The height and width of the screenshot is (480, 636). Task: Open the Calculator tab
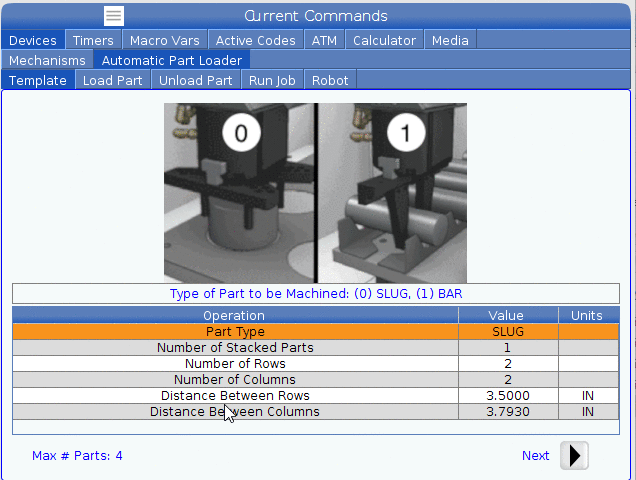coord(384,40)
